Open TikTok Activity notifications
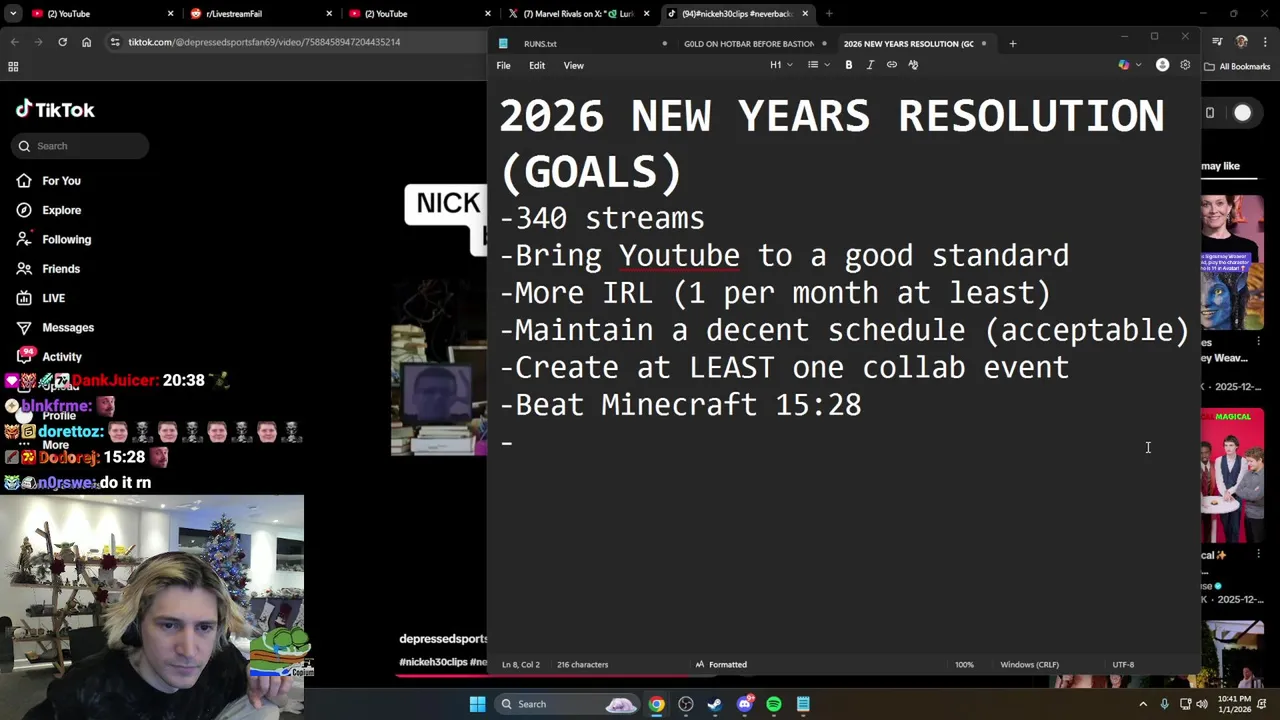The width and height of the screenshot is (1280, 720). [x=49, y=357]
